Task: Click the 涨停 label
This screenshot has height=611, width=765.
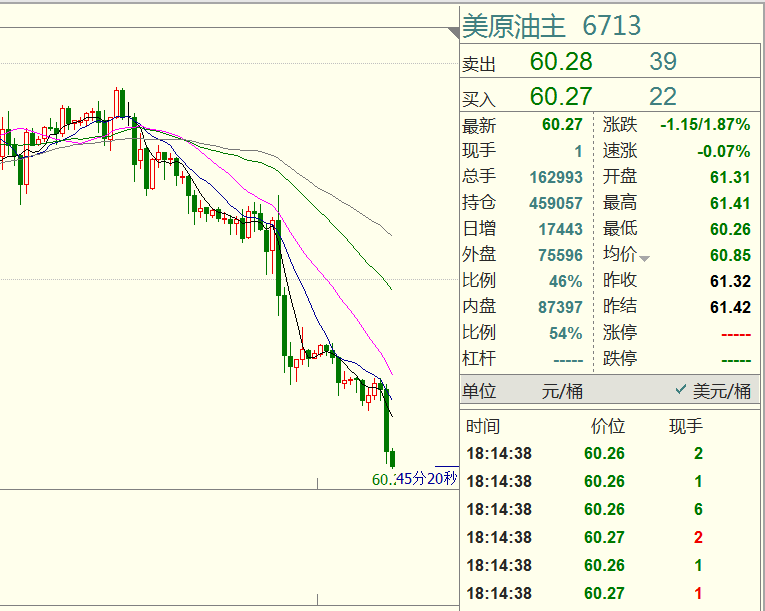Action: pos(620,332)
